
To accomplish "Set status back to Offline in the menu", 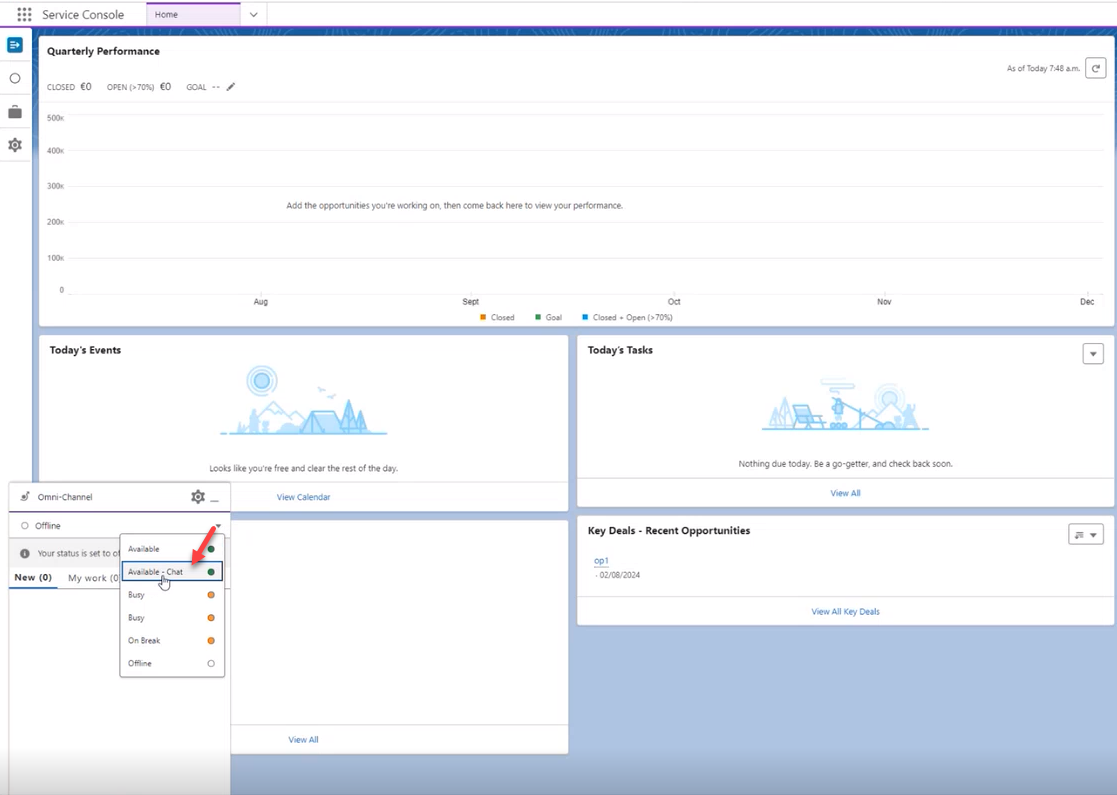I will click(139, 663).
